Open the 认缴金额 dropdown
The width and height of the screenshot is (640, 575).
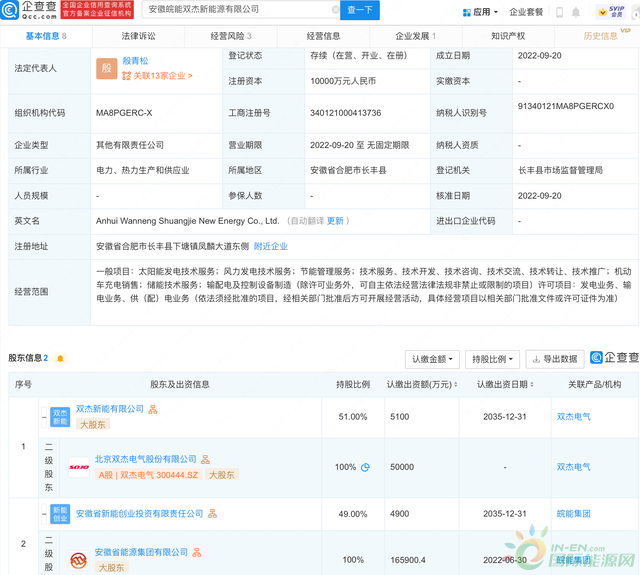coord(432,360)
